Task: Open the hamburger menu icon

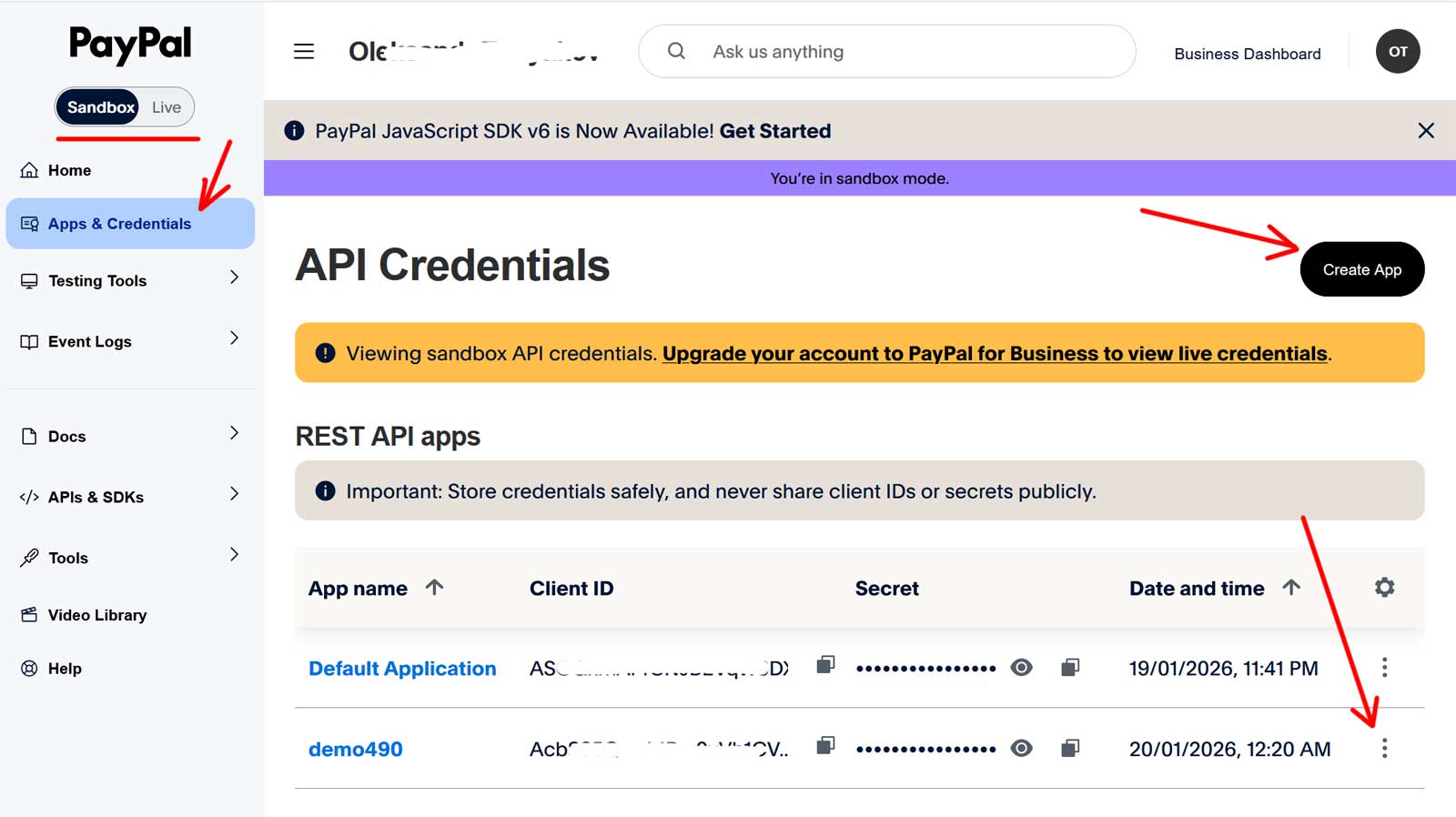Action: coord(304,52)
